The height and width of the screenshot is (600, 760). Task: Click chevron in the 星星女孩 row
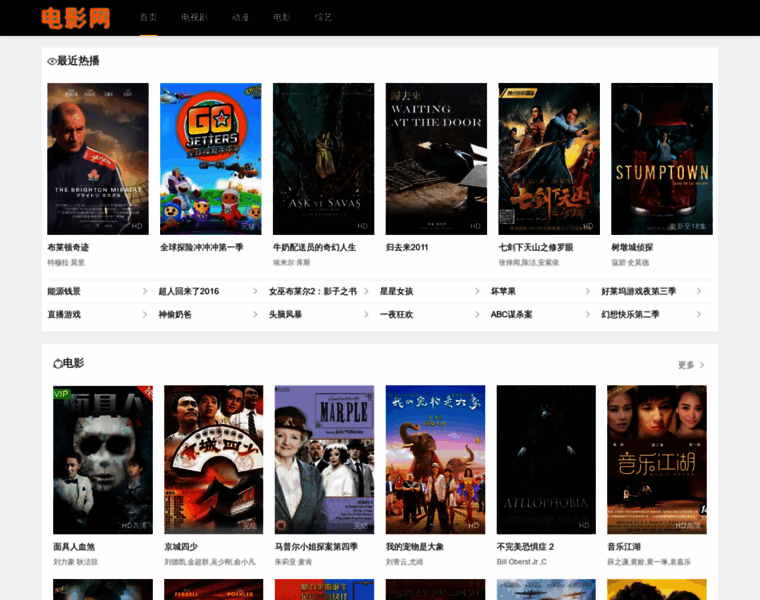pyautogui.click(x=477, y=291)
